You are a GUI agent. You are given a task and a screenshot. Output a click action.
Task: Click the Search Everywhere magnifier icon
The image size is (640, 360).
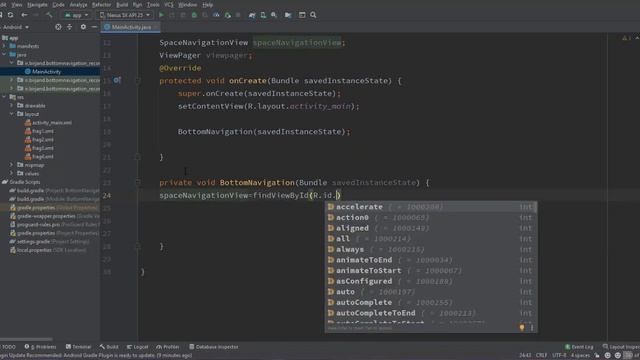[x=313, y=15]
